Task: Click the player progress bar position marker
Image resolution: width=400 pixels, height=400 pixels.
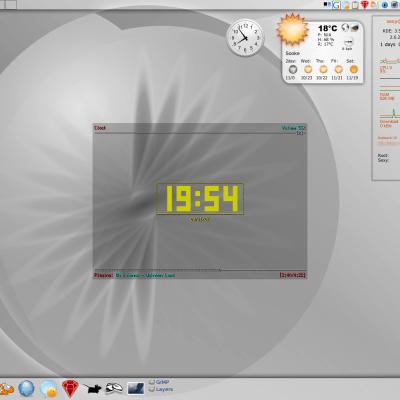Action: coord(220,270)
